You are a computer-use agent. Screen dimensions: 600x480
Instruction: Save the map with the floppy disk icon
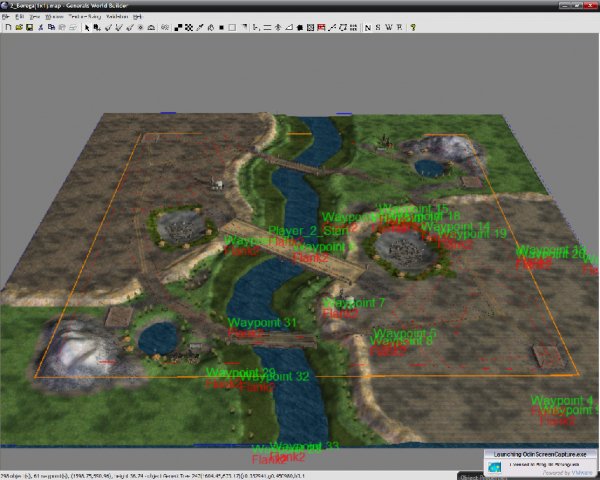pos(29,27)
